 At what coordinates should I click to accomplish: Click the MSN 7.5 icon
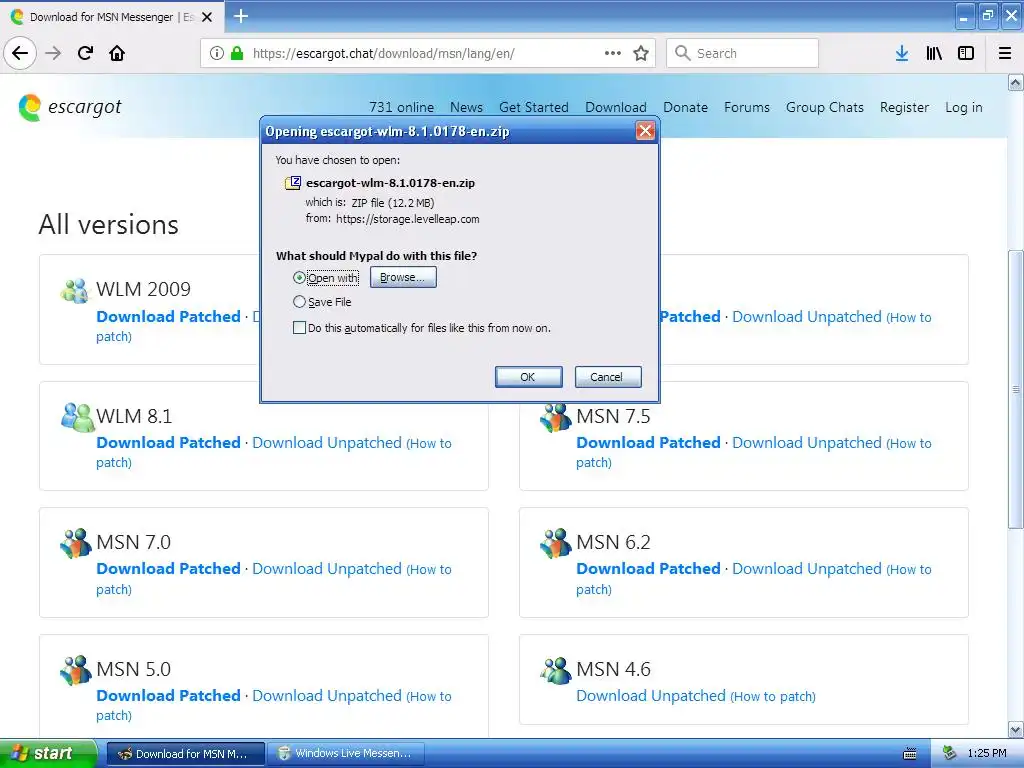tap(556, 417)
